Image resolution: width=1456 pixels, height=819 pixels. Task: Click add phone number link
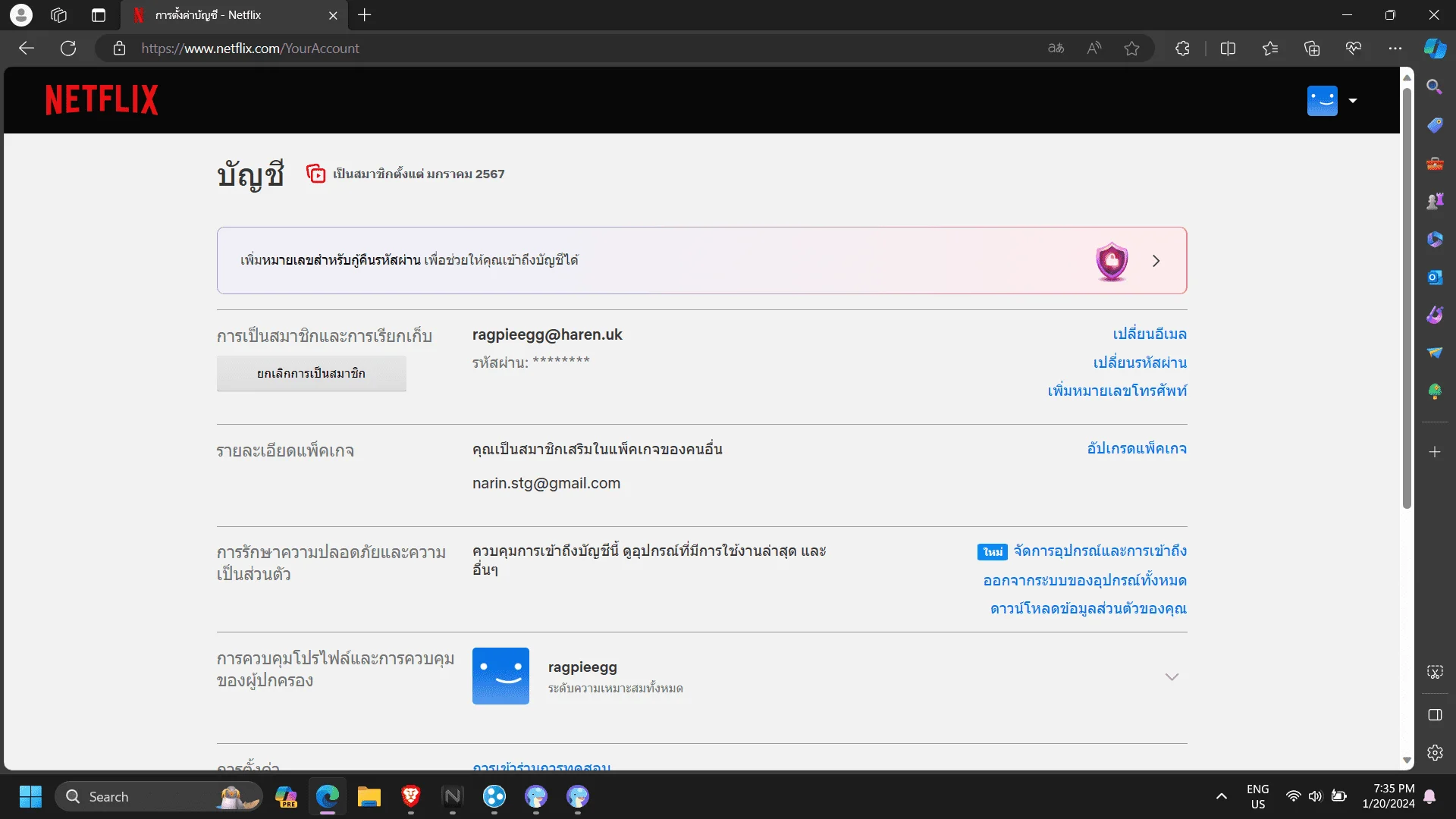(x=1117, y=391)
